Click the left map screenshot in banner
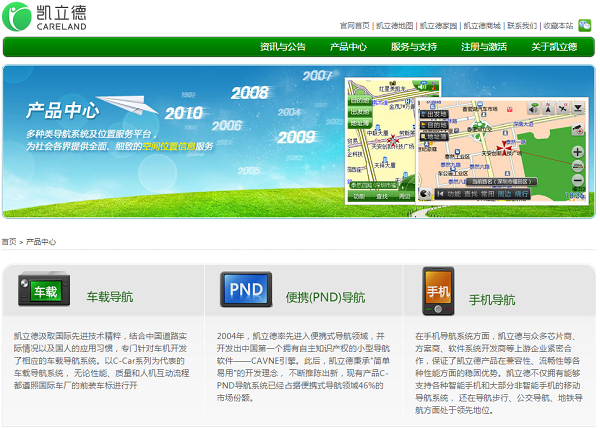600x428 pixels. (x=380, y=141)
